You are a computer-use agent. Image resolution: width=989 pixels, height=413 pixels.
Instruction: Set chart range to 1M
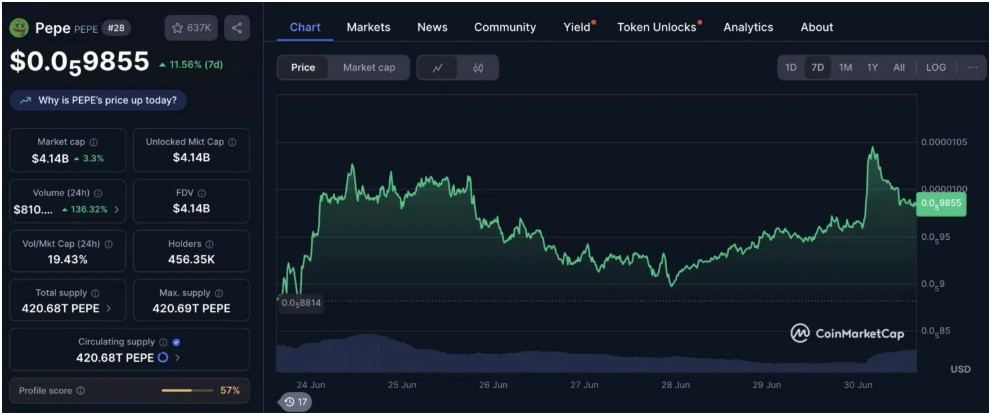[845, 67]
